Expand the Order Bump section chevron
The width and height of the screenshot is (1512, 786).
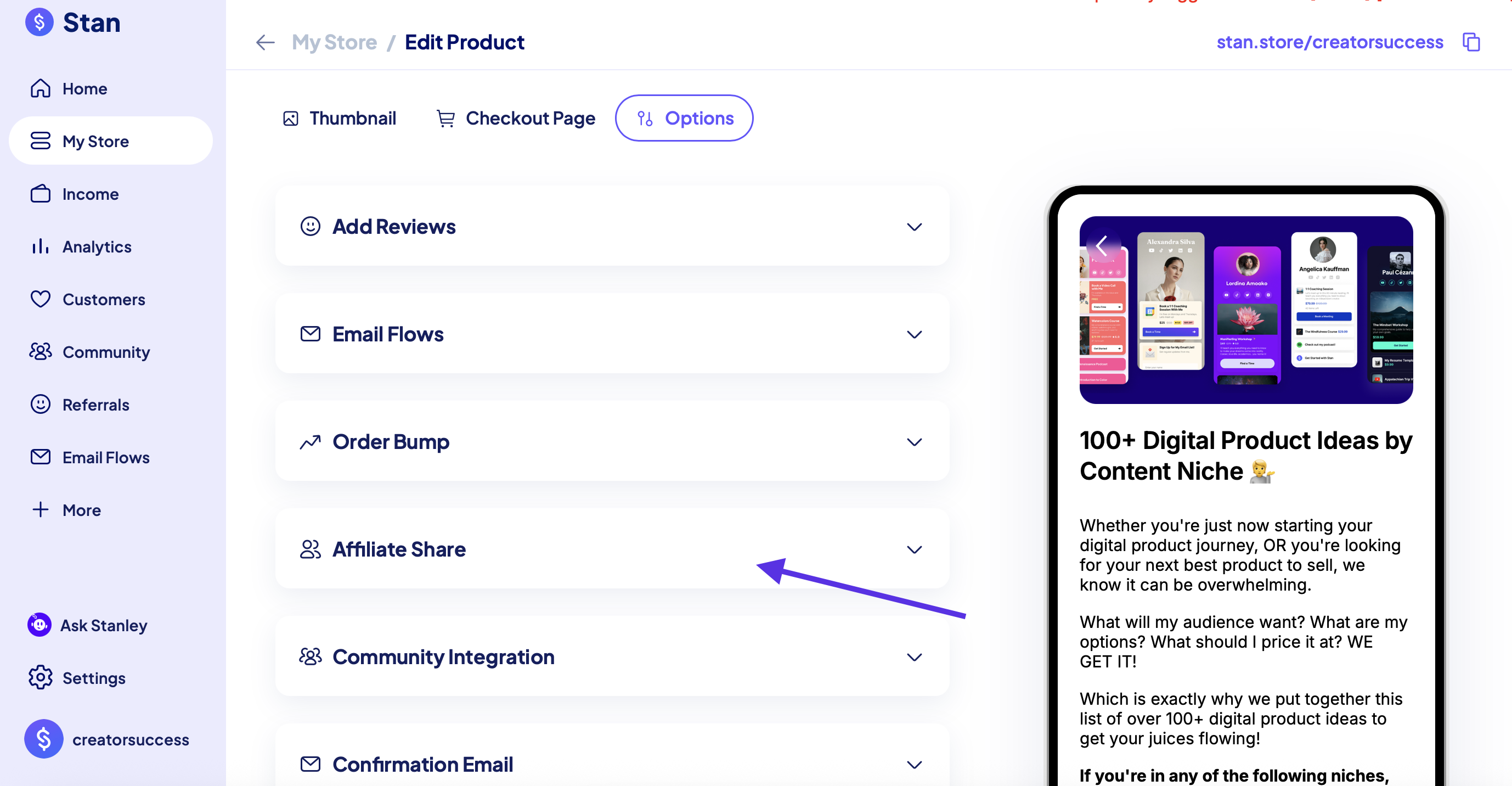(914, 442)
